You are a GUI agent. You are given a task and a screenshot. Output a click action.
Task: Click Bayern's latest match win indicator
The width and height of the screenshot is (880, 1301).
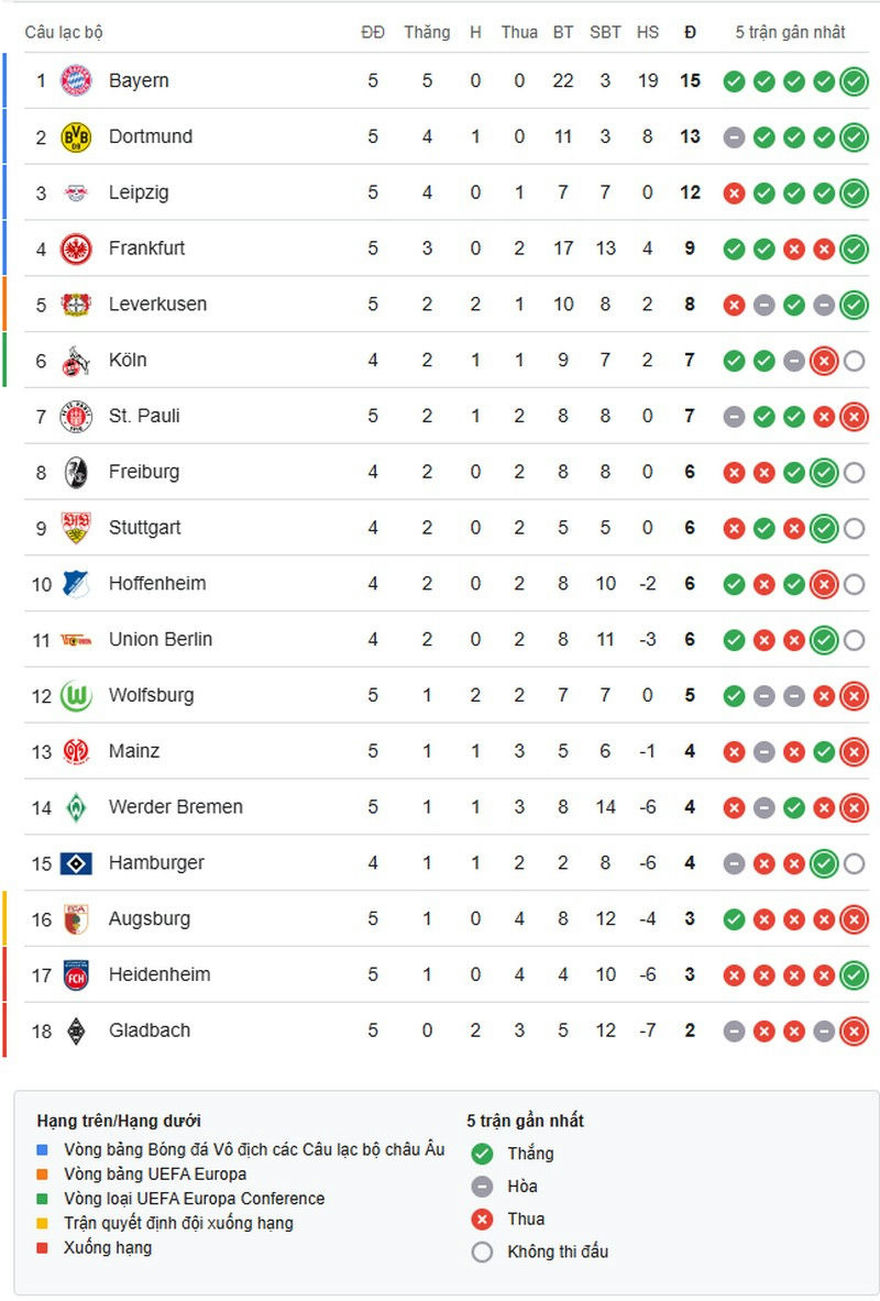click(853, 81)
